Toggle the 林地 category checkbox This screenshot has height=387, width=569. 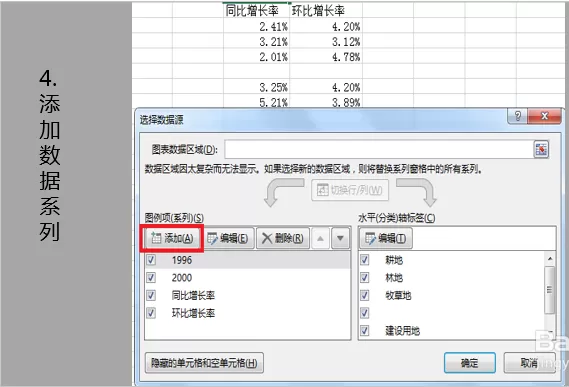point(364,278)
